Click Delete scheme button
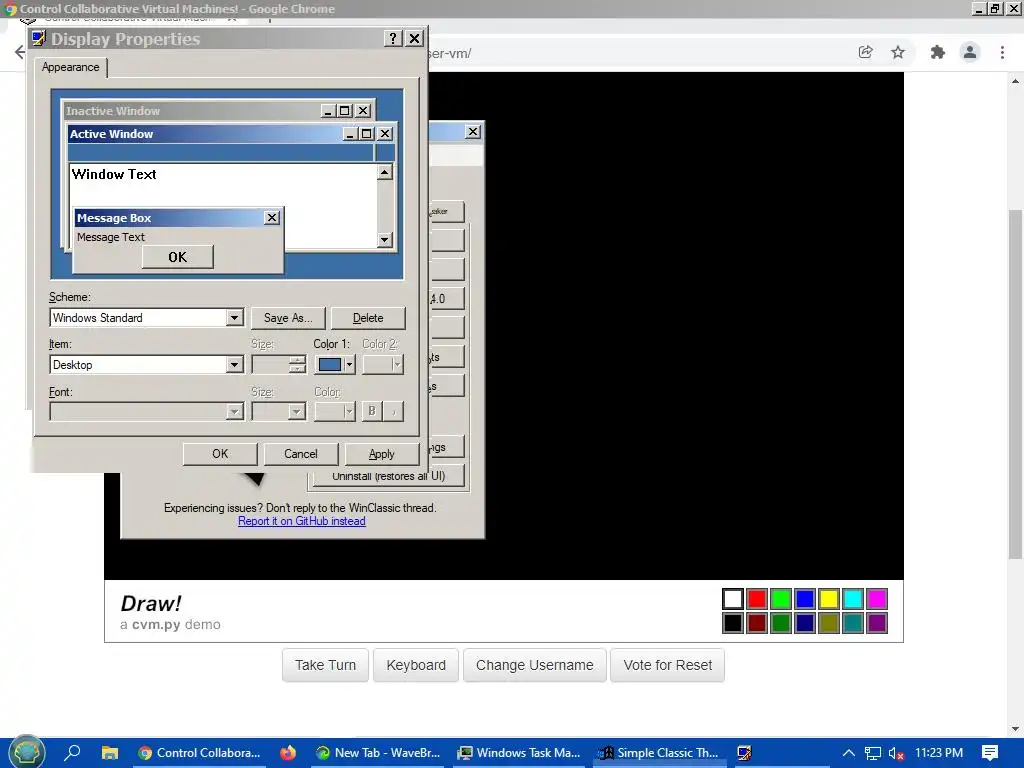The image size is (1024, 768). click(368, 318)
